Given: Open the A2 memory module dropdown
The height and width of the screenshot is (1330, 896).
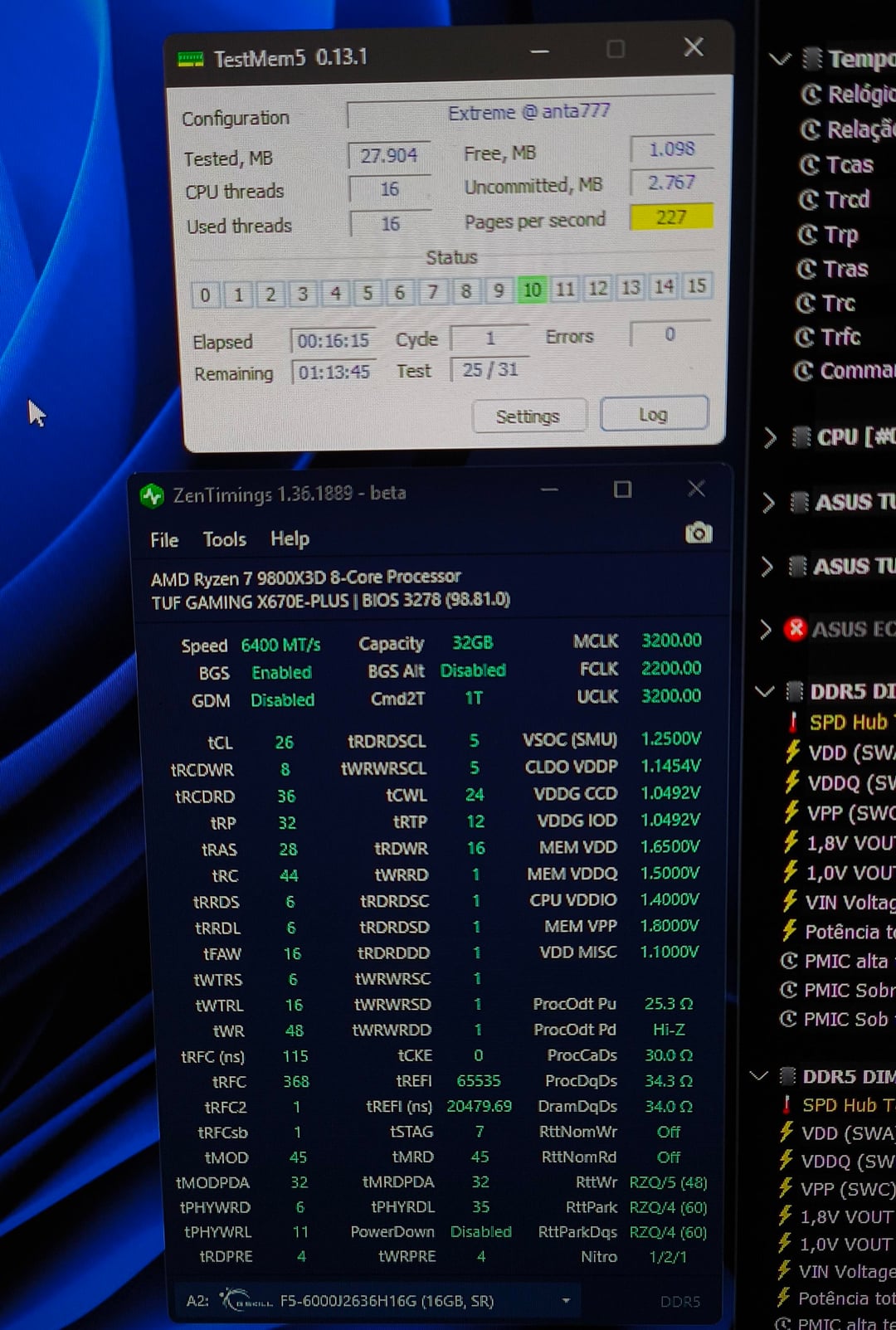Looking at the screenshot, I should (566, 1301).
